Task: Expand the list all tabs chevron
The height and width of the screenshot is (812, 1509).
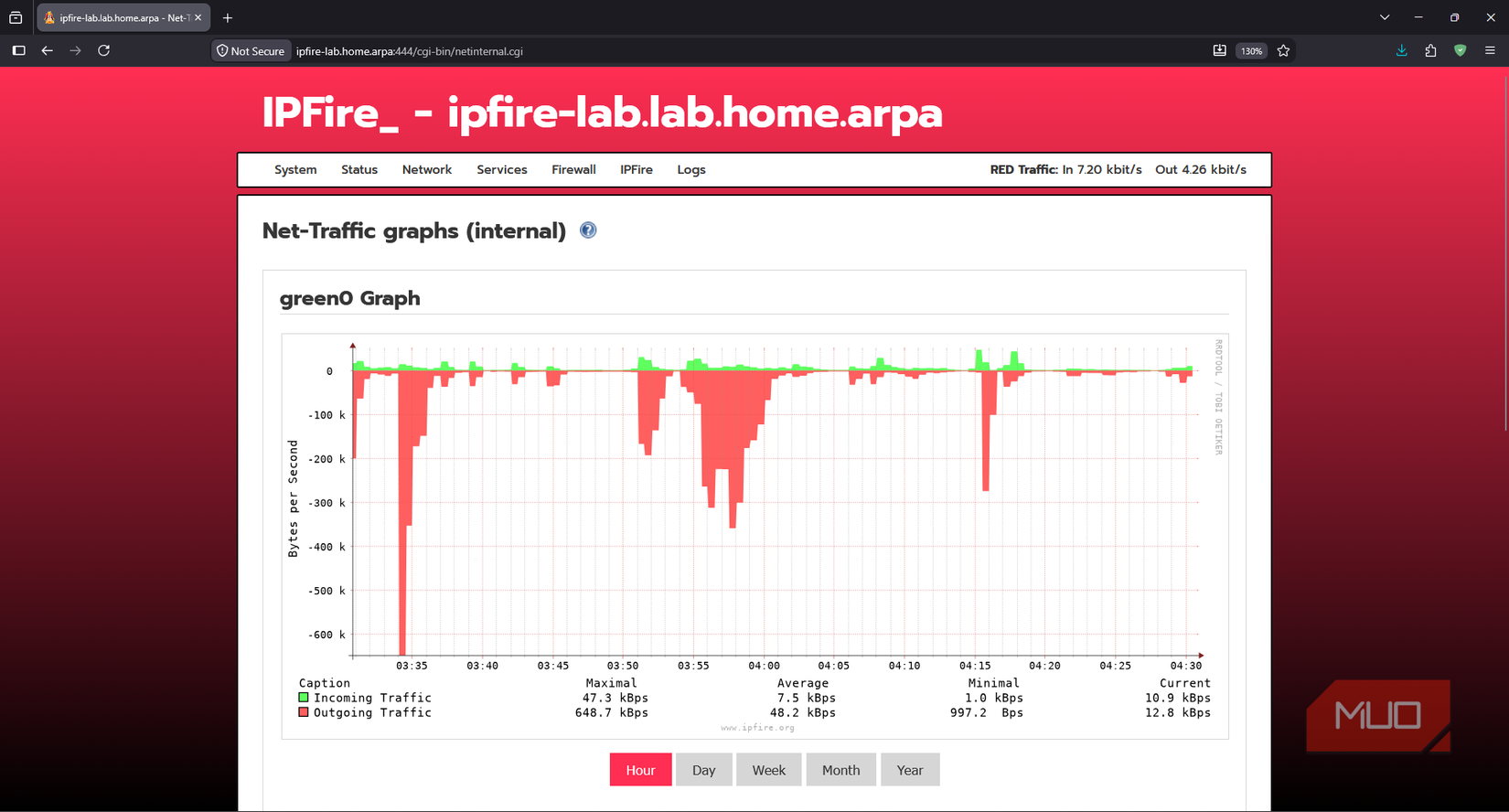Action: coord(1385,17)
